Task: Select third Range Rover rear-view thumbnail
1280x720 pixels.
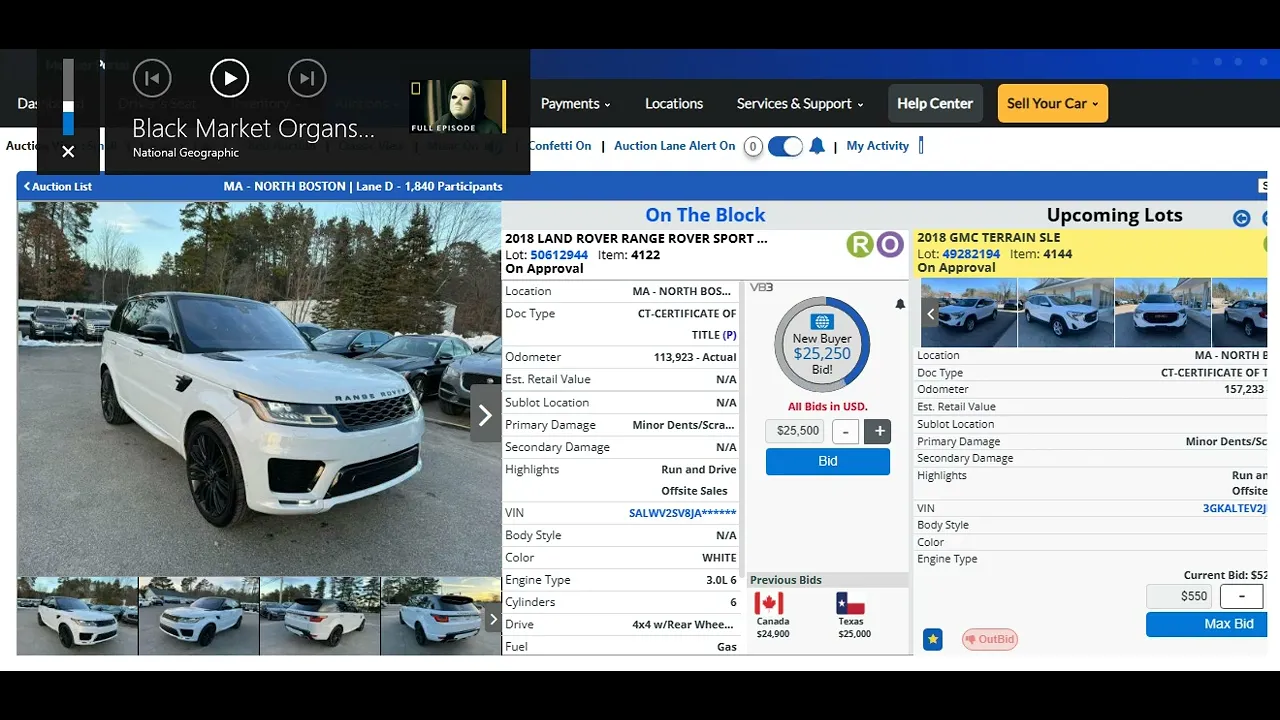Action: click(320, 616)
